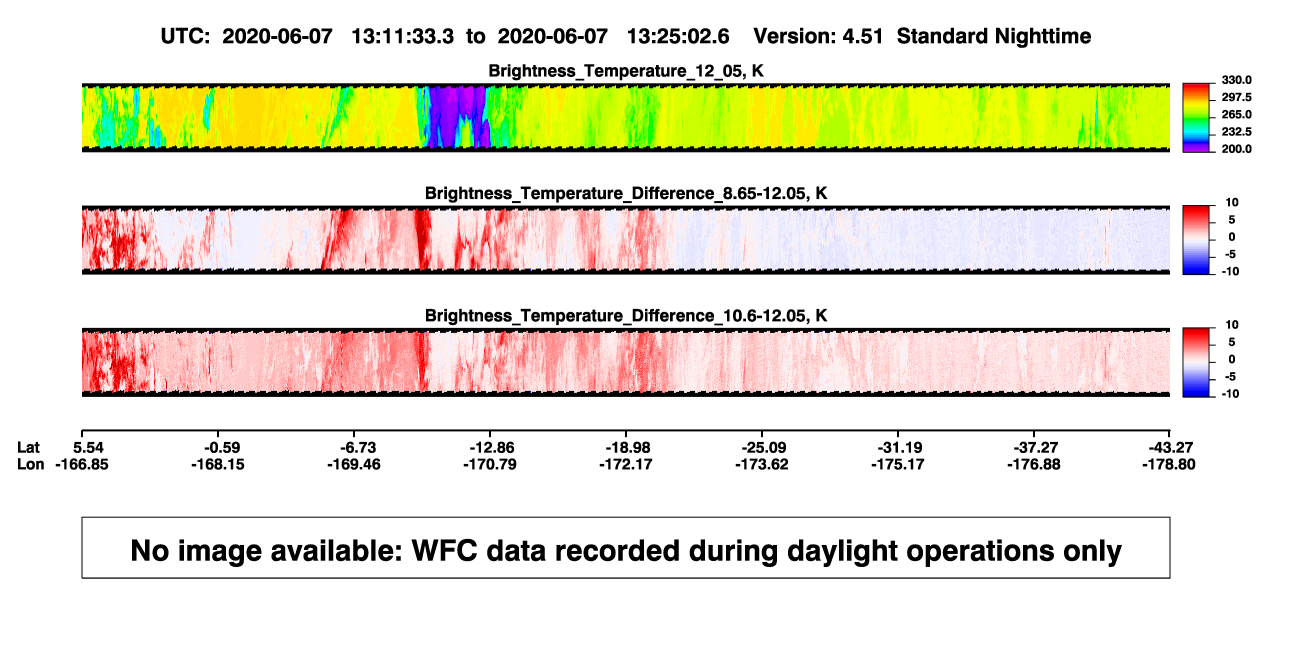1300x667 pixels.
Task: Click the Version: 4.51 label
Action: (819, 36)
